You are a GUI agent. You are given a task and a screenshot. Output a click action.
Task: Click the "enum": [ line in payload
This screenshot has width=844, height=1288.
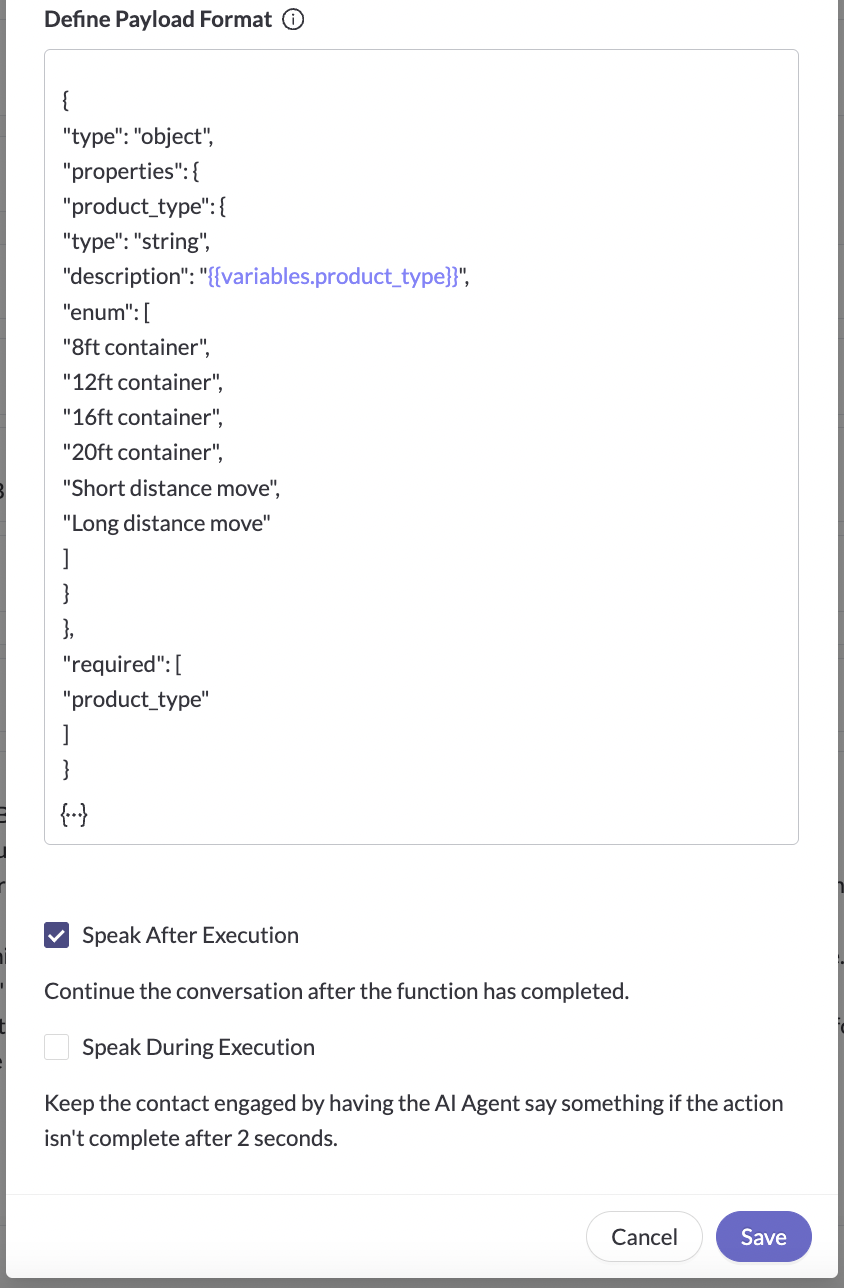(x=105, y=311)
